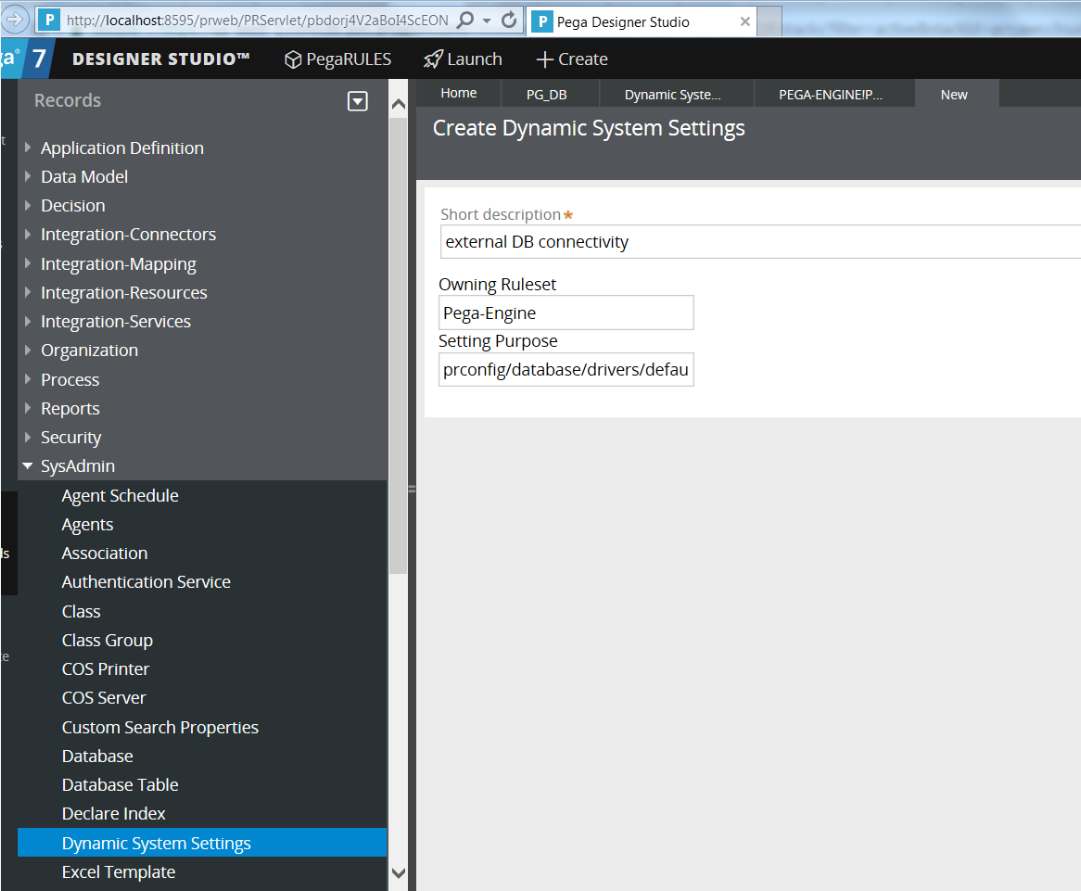Click the Pega 7 logo
1081x891 pixels.
[26, 58]
